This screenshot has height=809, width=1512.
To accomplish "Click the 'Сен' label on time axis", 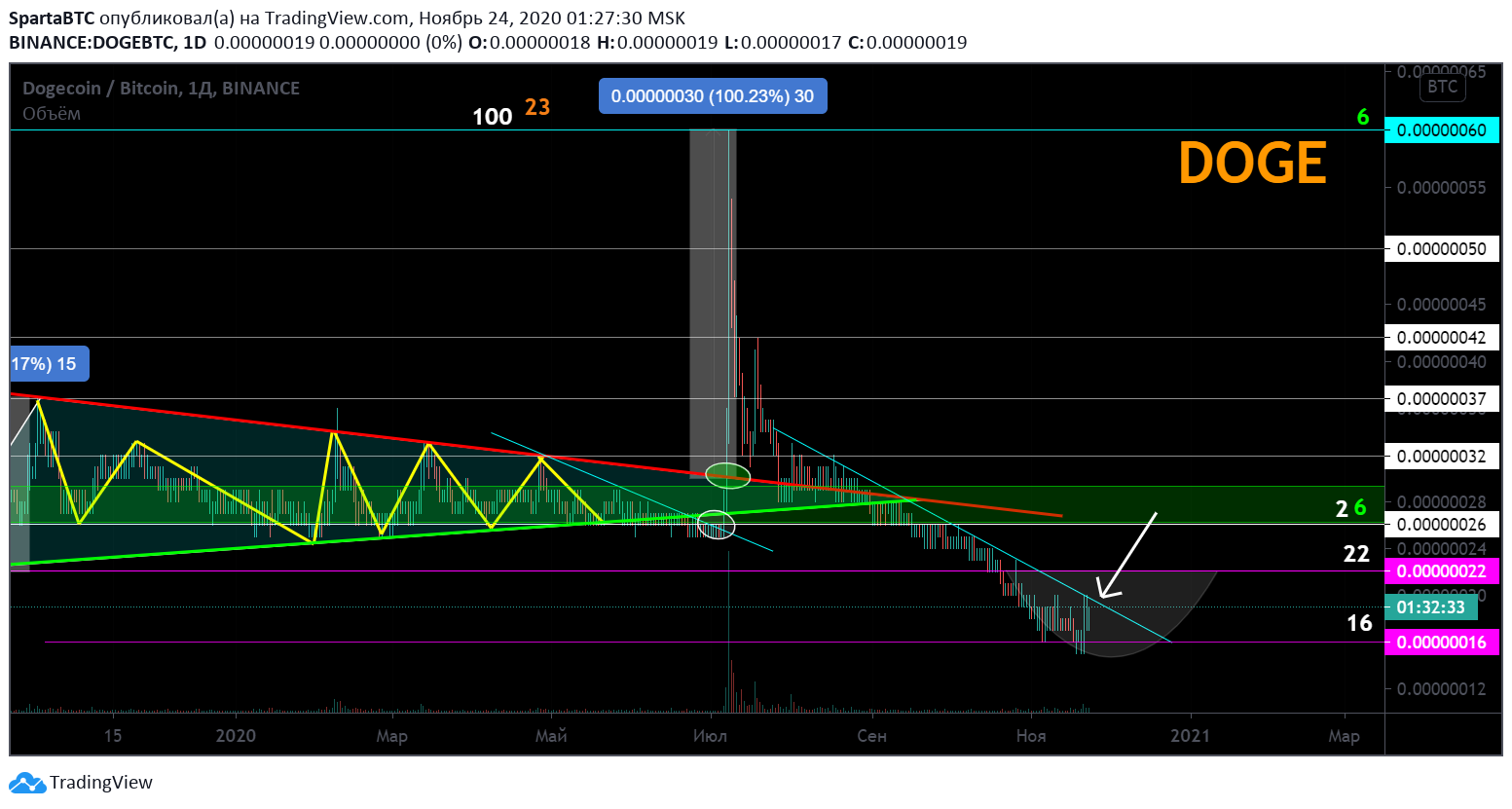I will pos(871,736).
